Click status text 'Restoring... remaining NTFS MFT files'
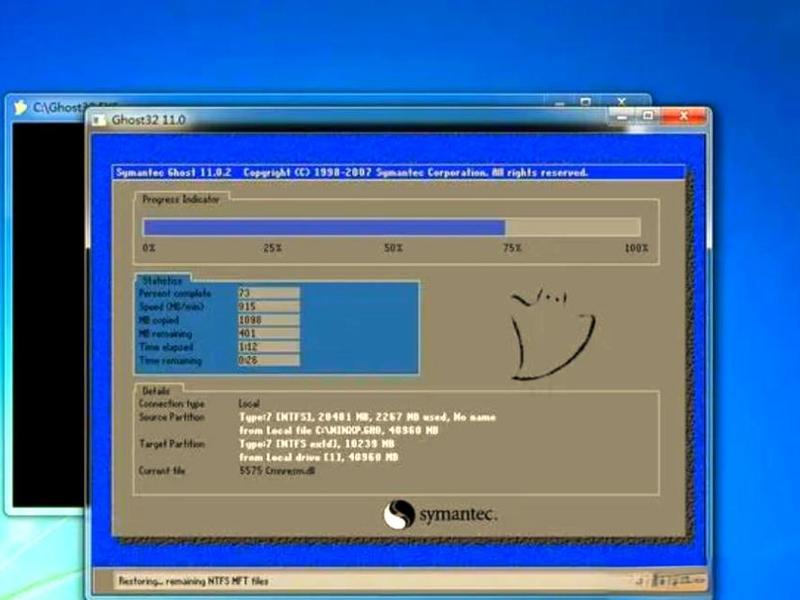The width and height of the screenshot is (800, 600). (x=193, y=581)
